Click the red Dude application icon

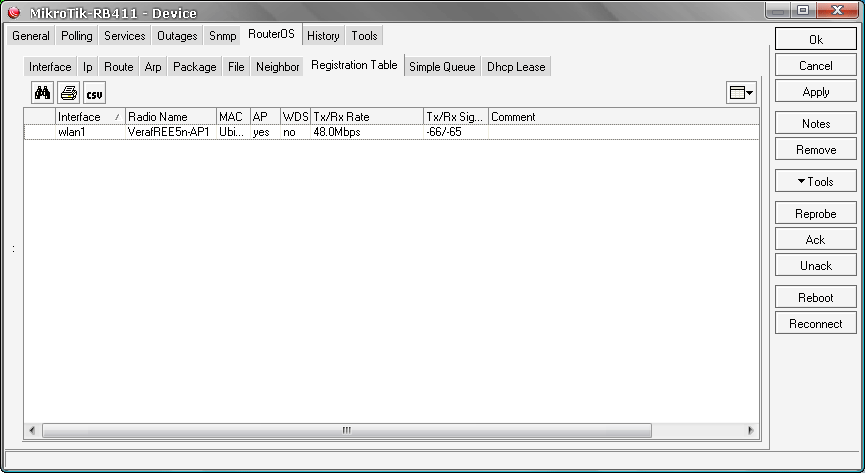point(14,13)
